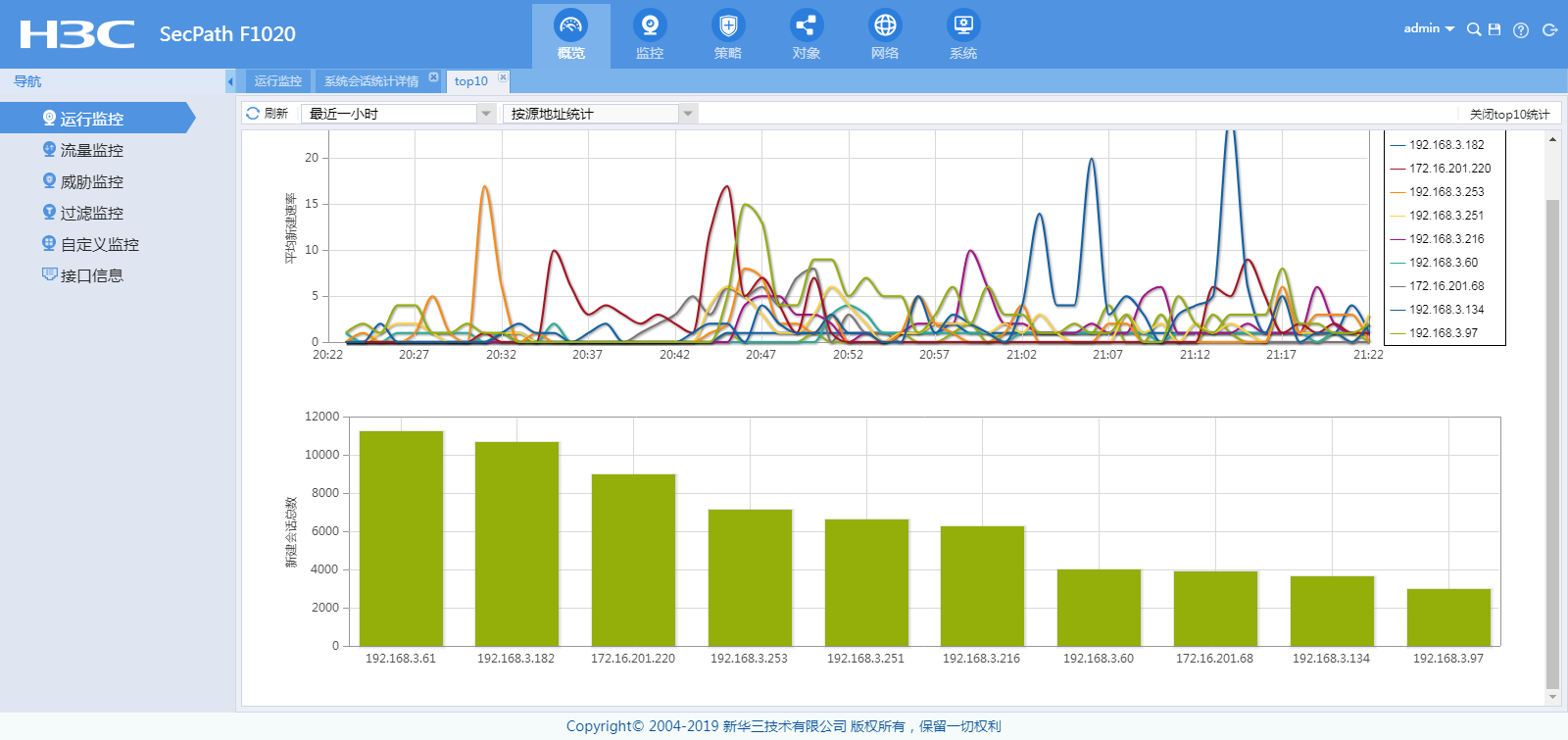Click the bar above label 192.168.3.60

1100,608
